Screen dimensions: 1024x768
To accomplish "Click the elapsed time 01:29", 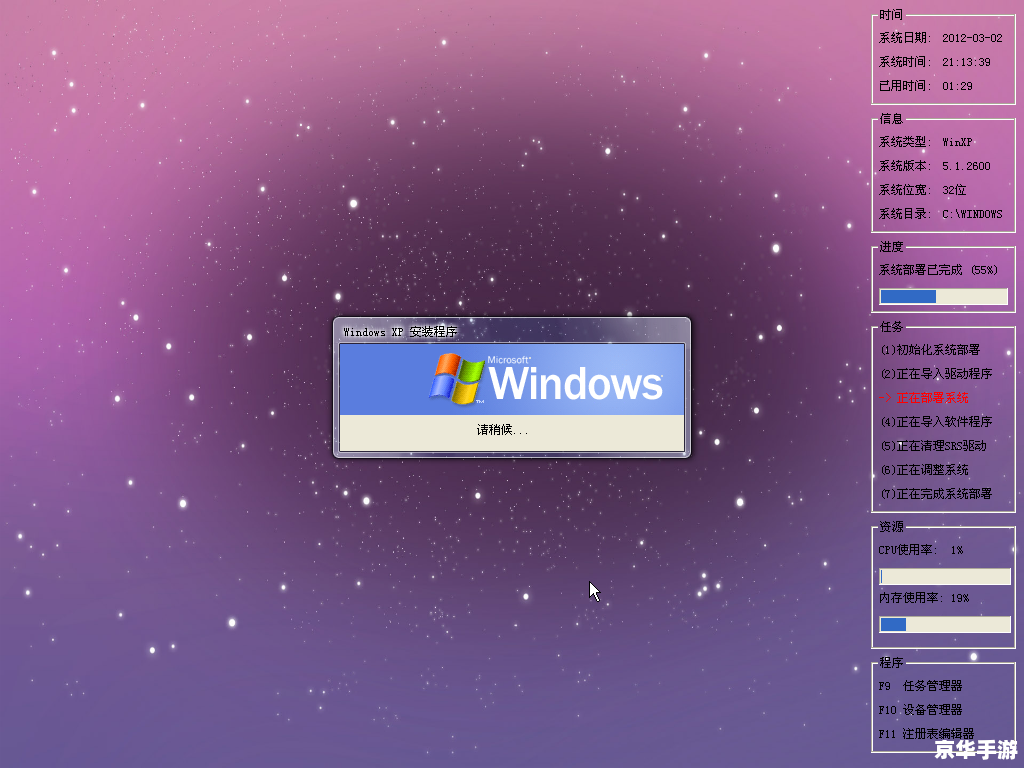I will pos(957,86).
